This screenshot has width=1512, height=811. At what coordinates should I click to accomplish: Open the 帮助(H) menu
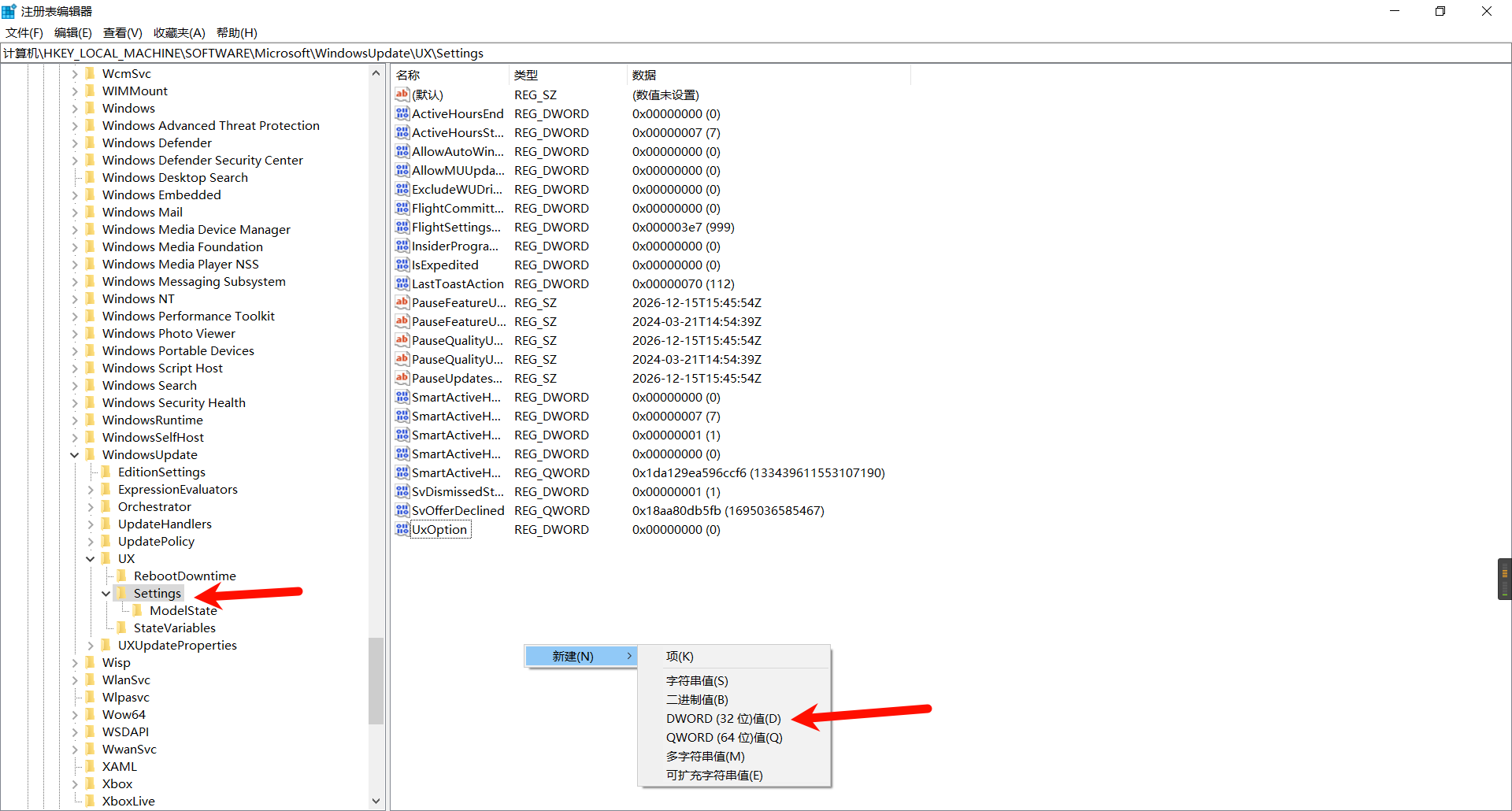237,32
